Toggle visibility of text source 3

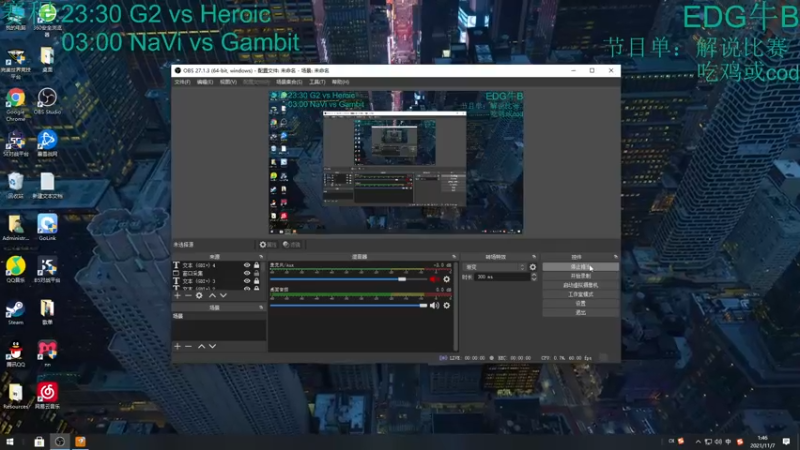tap(247, 281)
